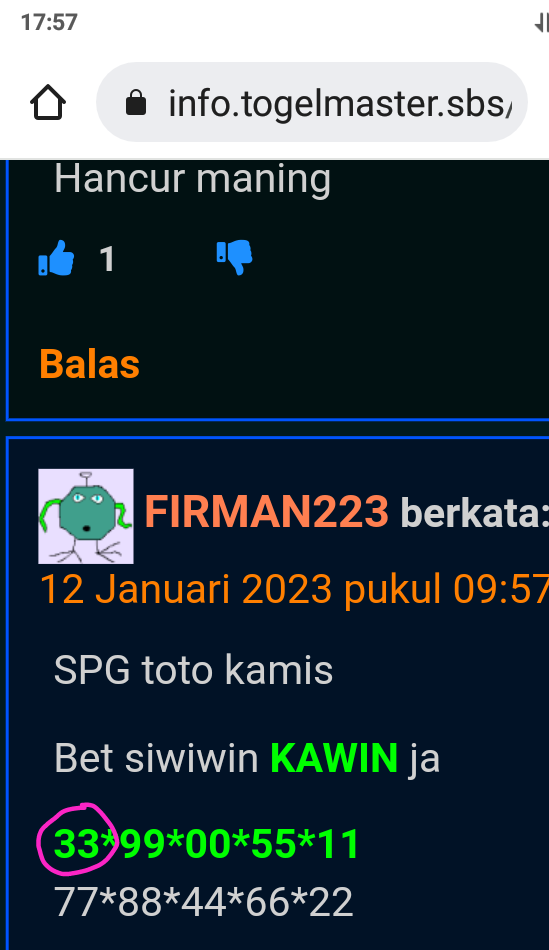Reply using the orange Balas link
The image size is (549, 950).
coord(90,364)
